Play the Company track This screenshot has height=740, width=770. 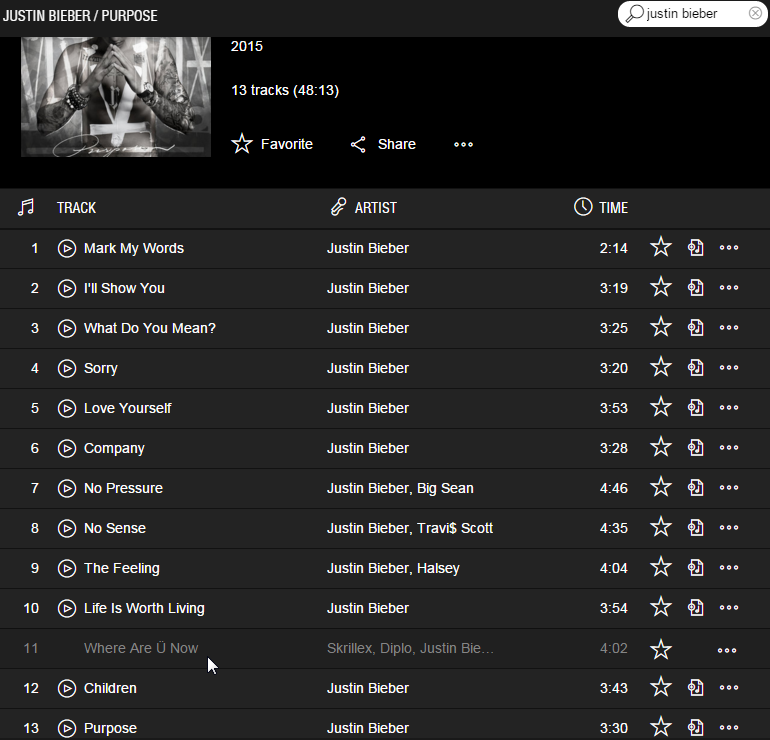coord(67,448)
